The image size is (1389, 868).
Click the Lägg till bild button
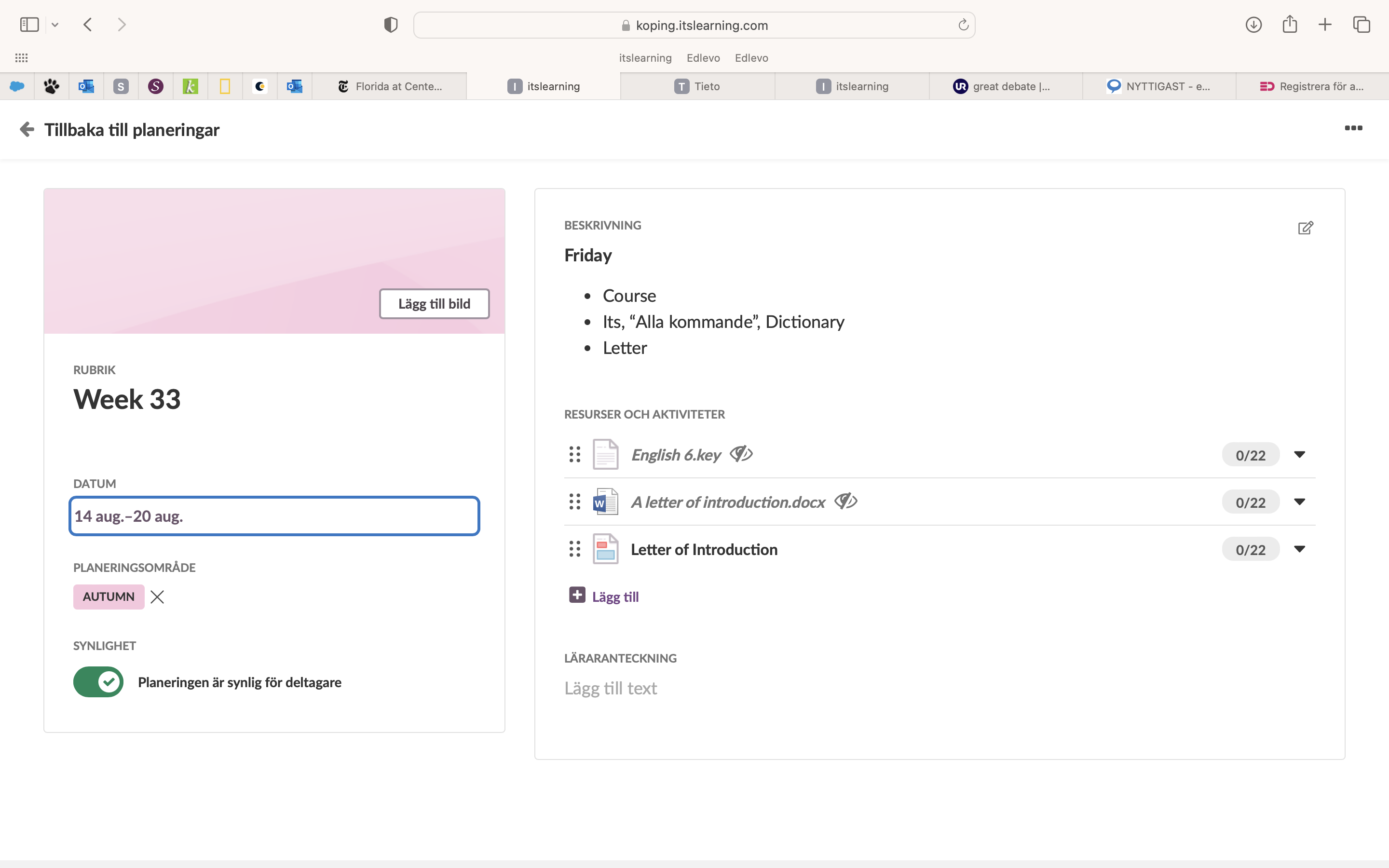pos(434,304)
